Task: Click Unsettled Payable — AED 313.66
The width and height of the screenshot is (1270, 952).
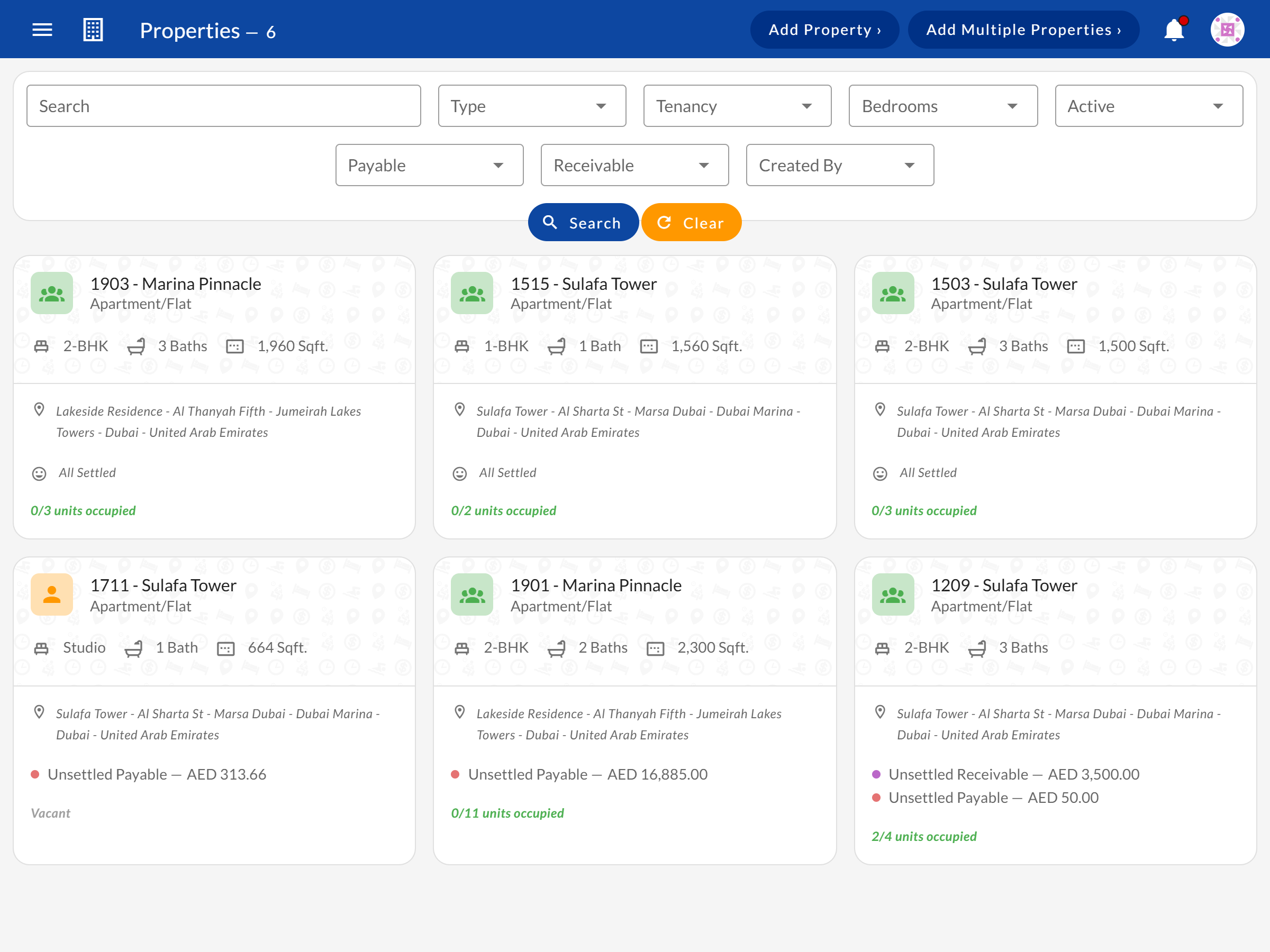Action: pyautogui.click(x=157, y=774)
